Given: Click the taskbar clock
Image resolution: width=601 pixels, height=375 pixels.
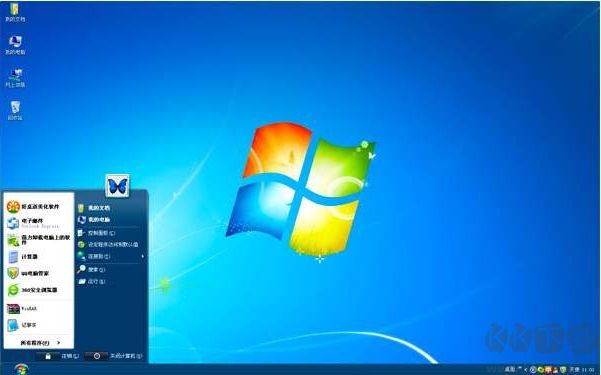Looking at the screenshot, I should pos(588,370).
